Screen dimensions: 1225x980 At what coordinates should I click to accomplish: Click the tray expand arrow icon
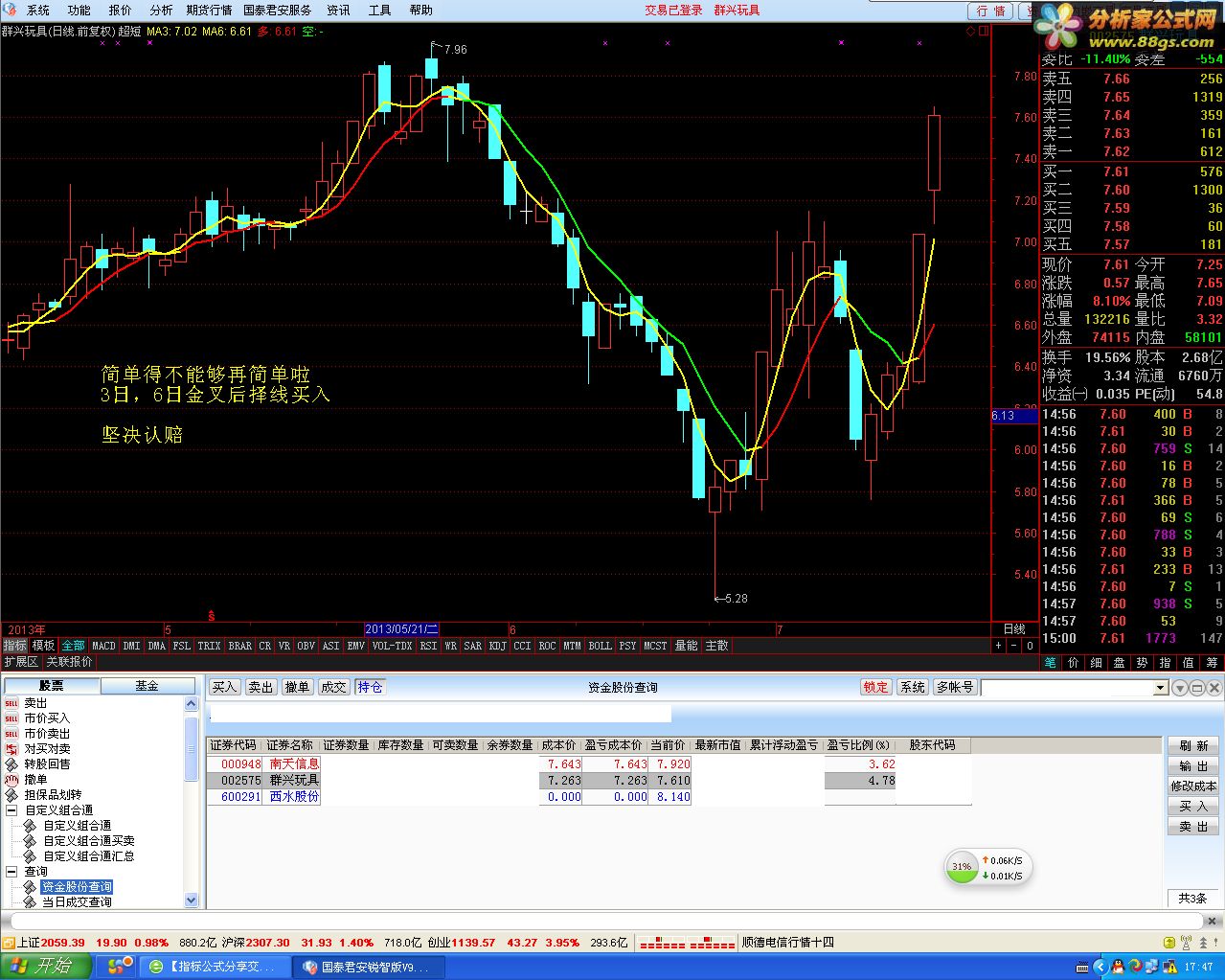click(1101, 967)
